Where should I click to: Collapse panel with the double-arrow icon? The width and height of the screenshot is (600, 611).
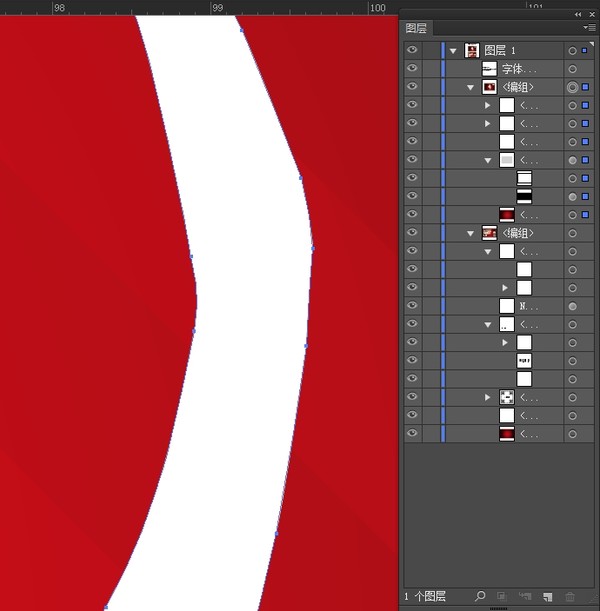(x=578, y=14)
